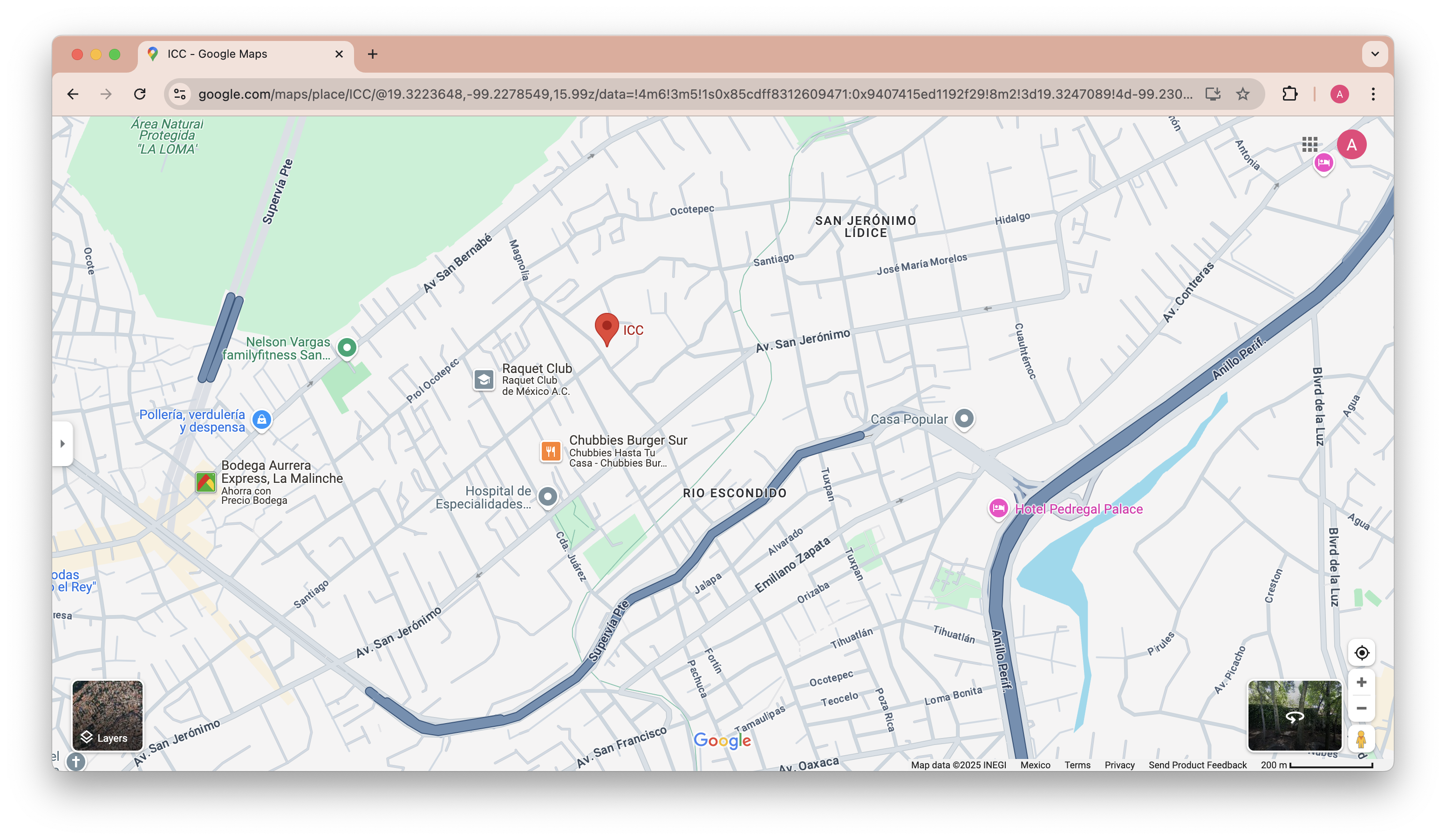This screenshot has width=1446, height=840.
Task: Open the Layers satellite thumbnail
Action: pos(107,715)
